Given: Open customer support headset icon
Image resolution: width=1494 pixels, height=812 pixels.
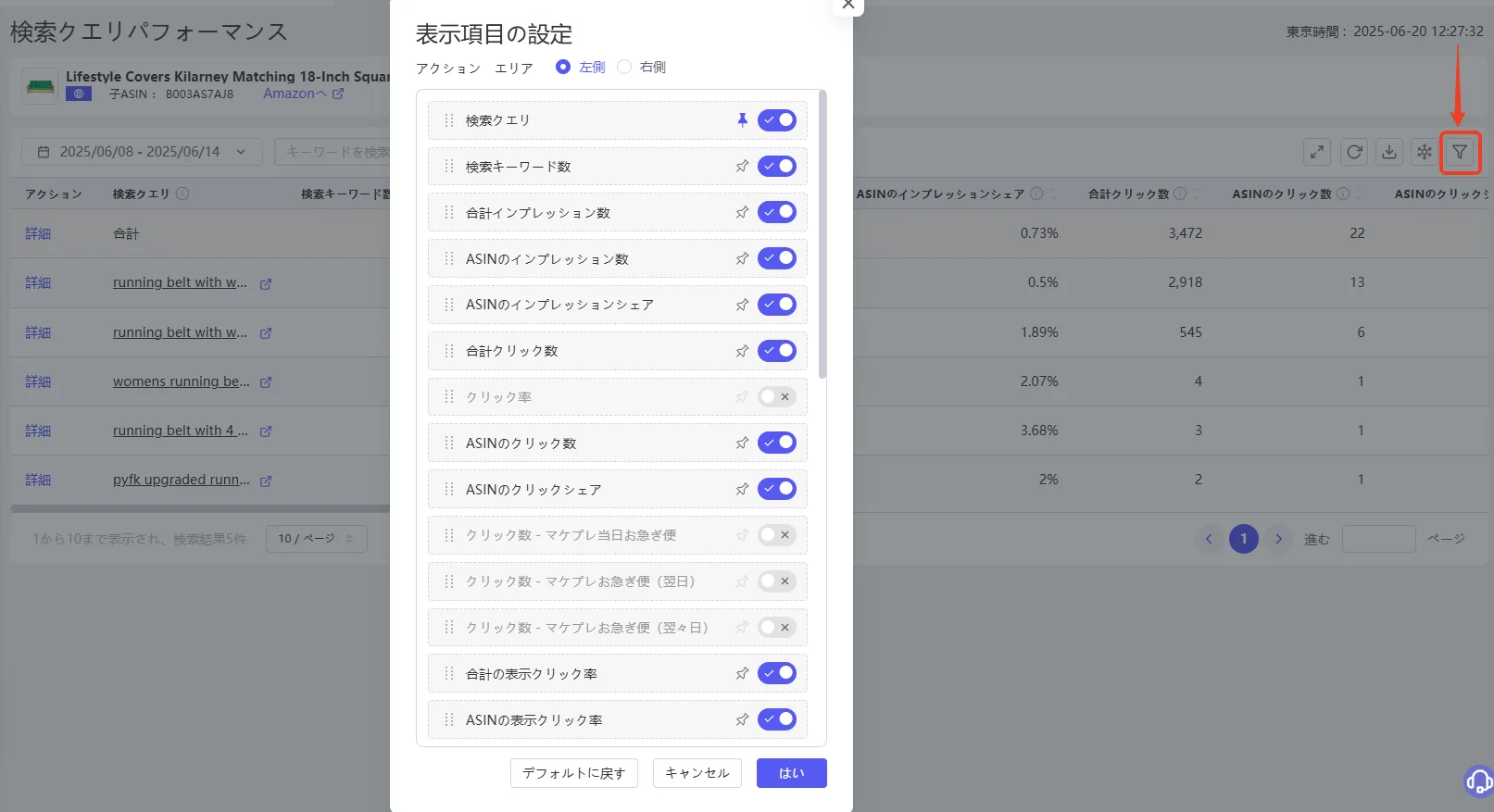Looking at the screenshot, I should click(x=1479, y=781).
